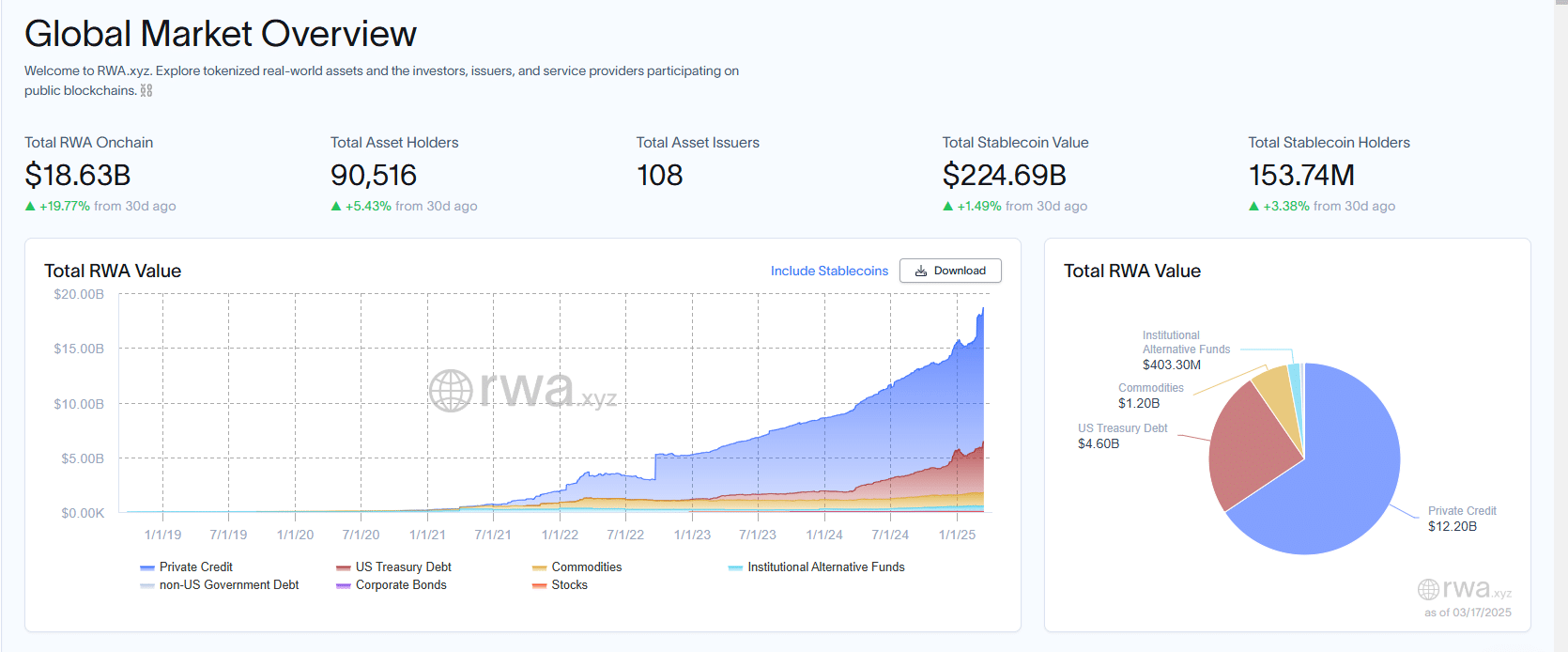Click green up arrow beside +3.38%
The image size is (1568, 652).
(x=1254, y=207)
